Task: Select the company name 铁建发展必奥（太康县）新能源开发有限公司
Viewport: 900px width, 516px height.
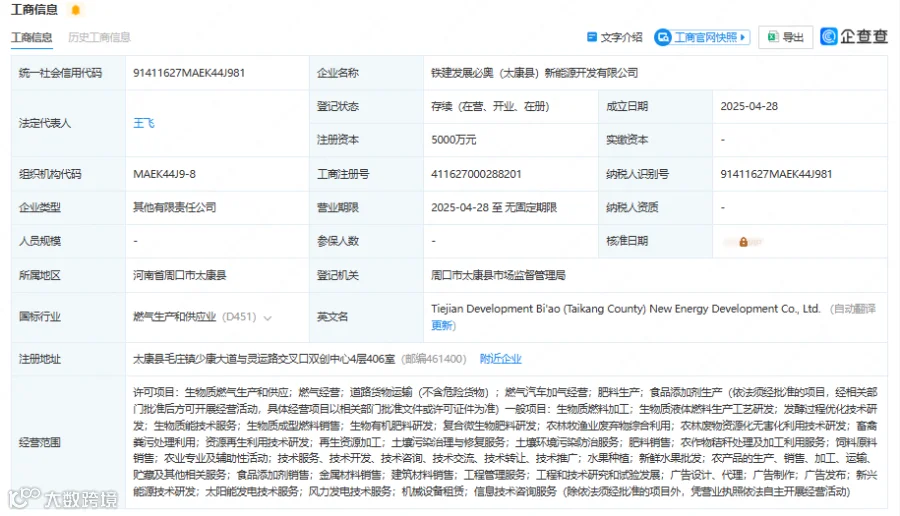Action: [x=534, y=73]
